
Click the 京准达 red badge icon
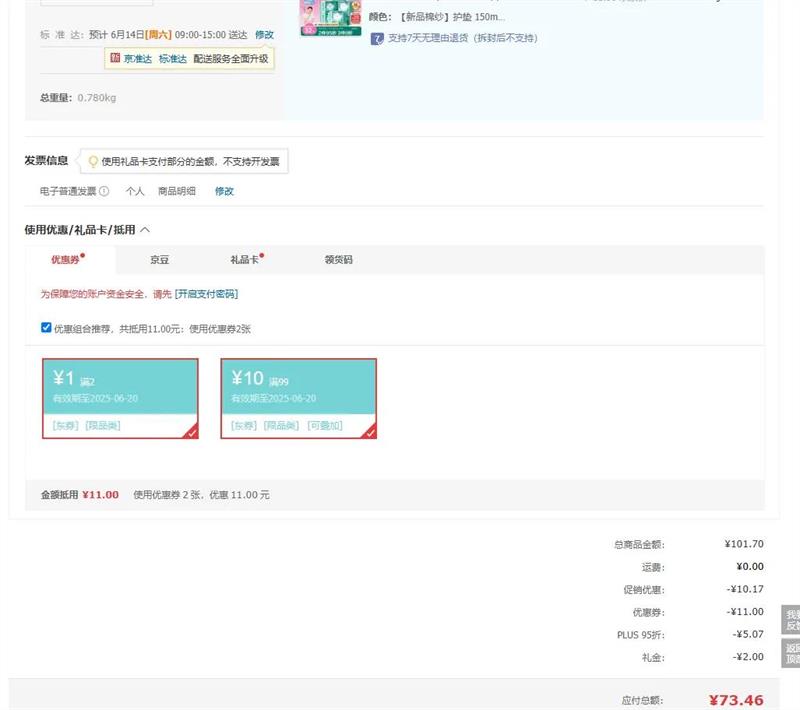tap(115, 59)
